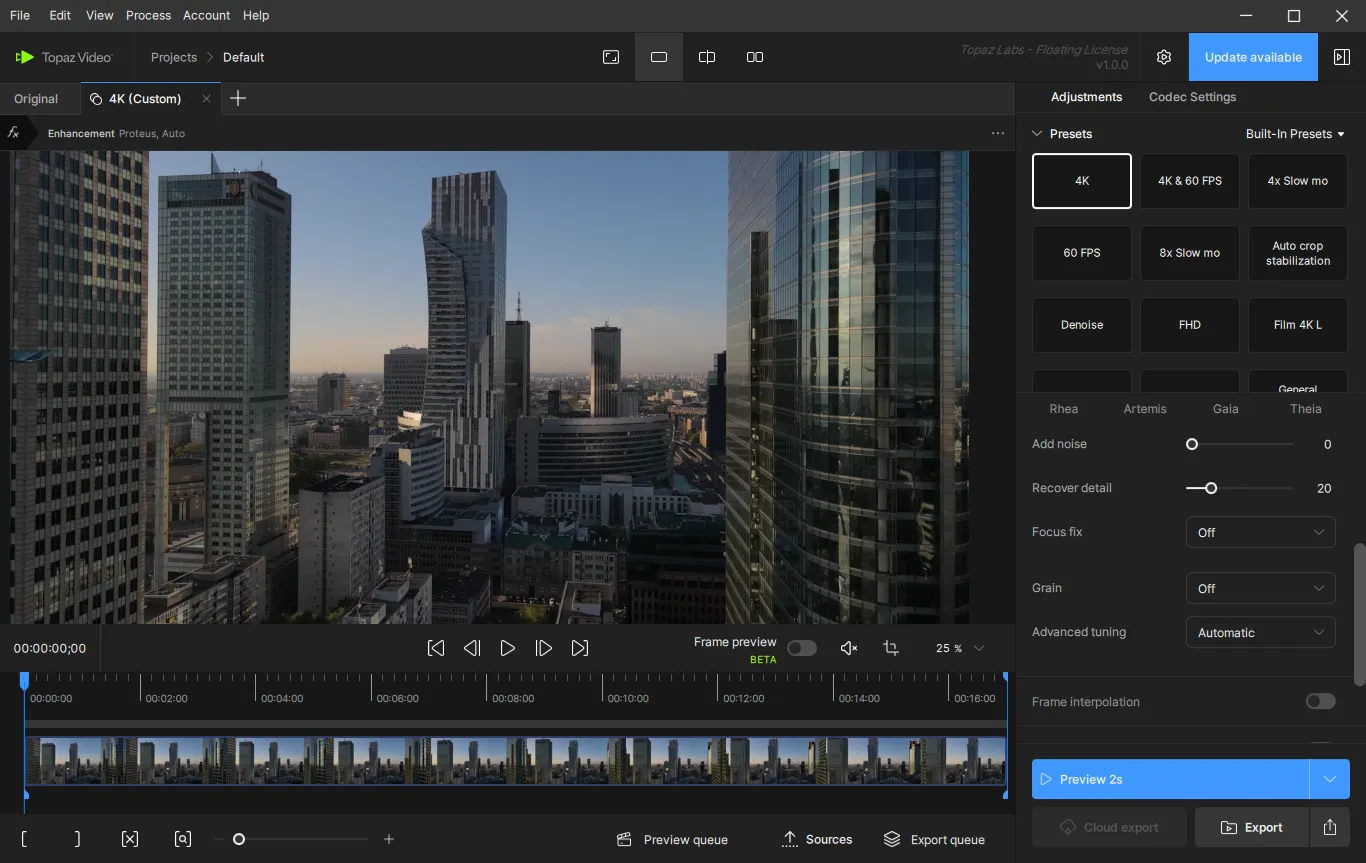Click the Export button

point(1252,827)
